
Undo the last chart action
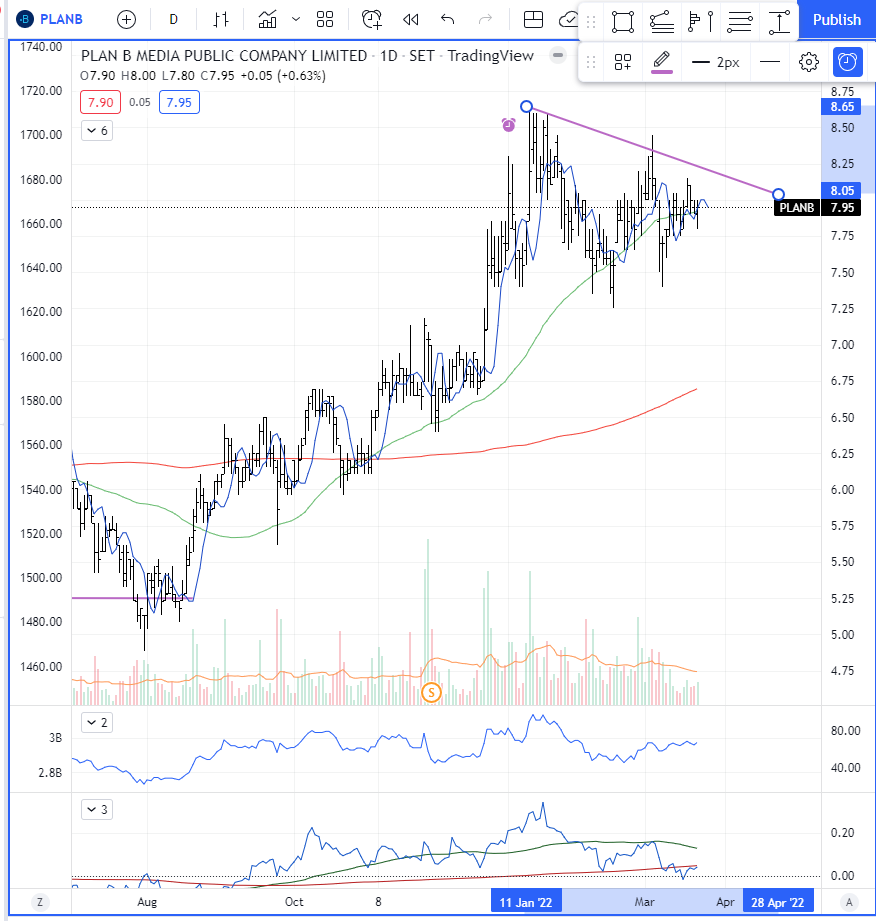(448, 20)
